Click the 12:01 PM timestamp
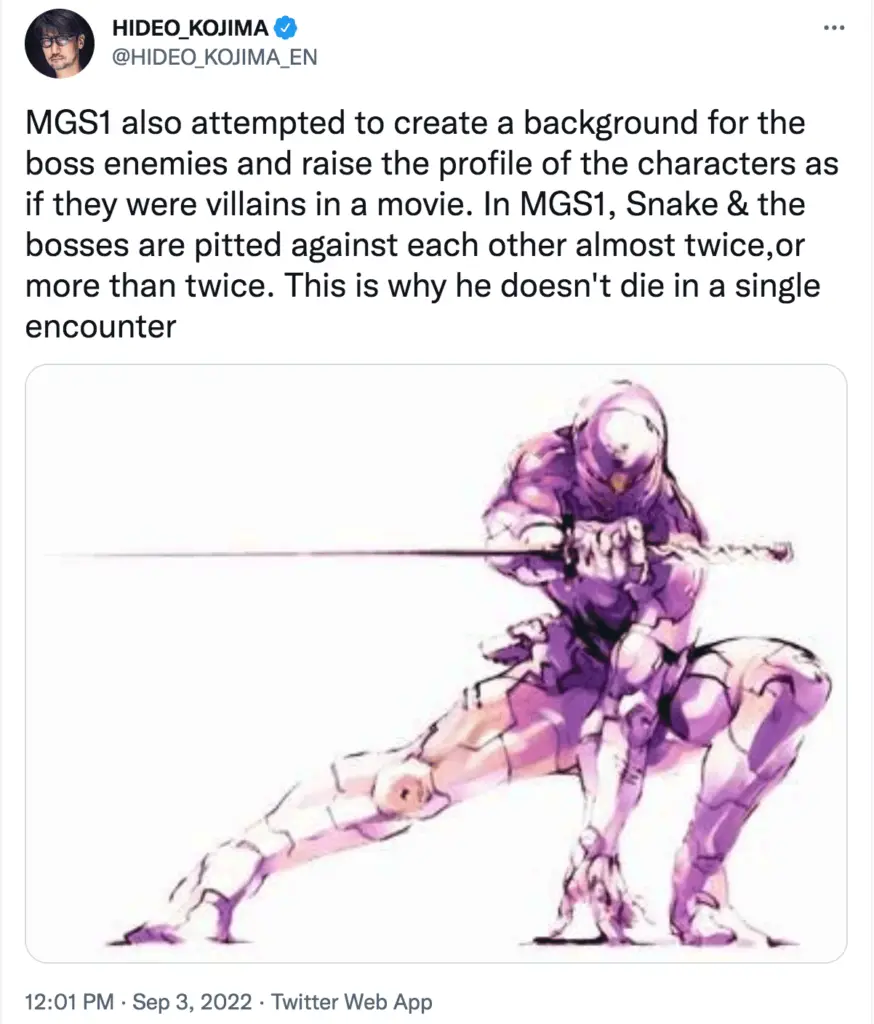Screen dimensions: 874x1024 (69, 1002)
